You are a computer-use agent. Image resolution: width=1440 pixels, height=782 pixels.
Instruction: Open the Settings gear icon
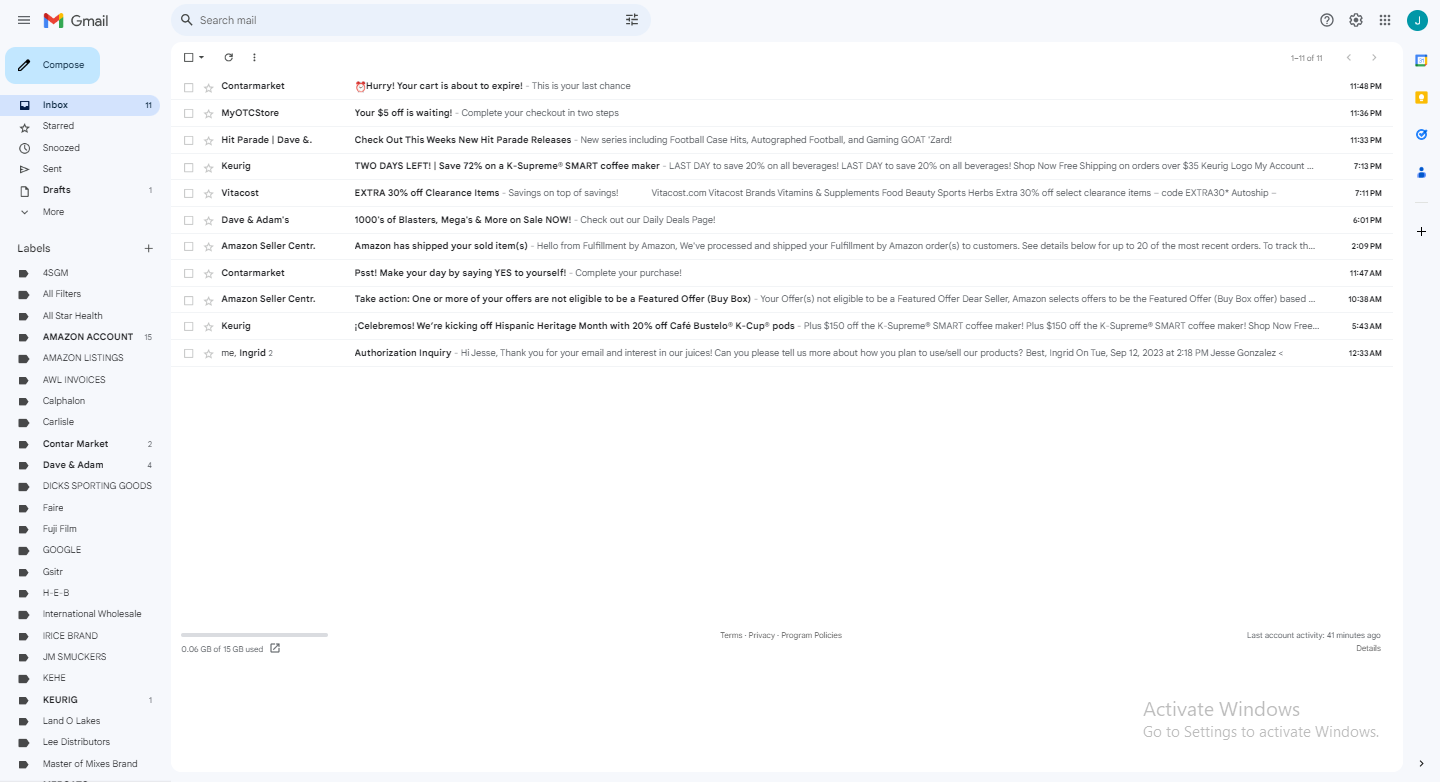[x=1356, y=20]
